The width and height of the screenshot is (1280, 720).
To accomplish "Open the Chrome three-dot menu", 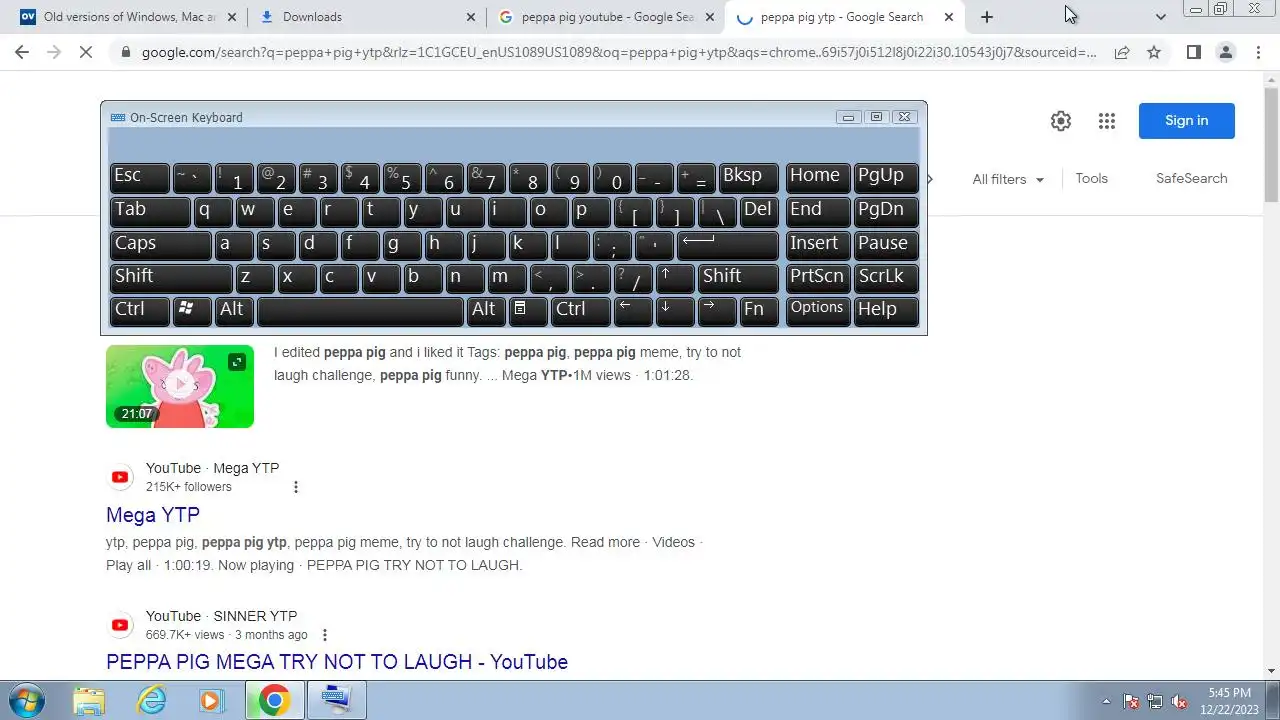I will 1258,52.
